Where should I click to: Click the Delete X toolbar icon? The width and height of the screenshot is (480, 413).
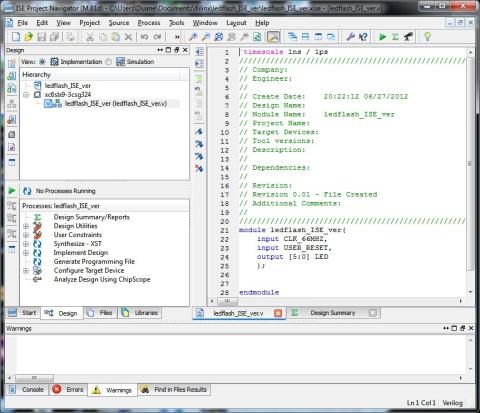[x=128, y=36]
